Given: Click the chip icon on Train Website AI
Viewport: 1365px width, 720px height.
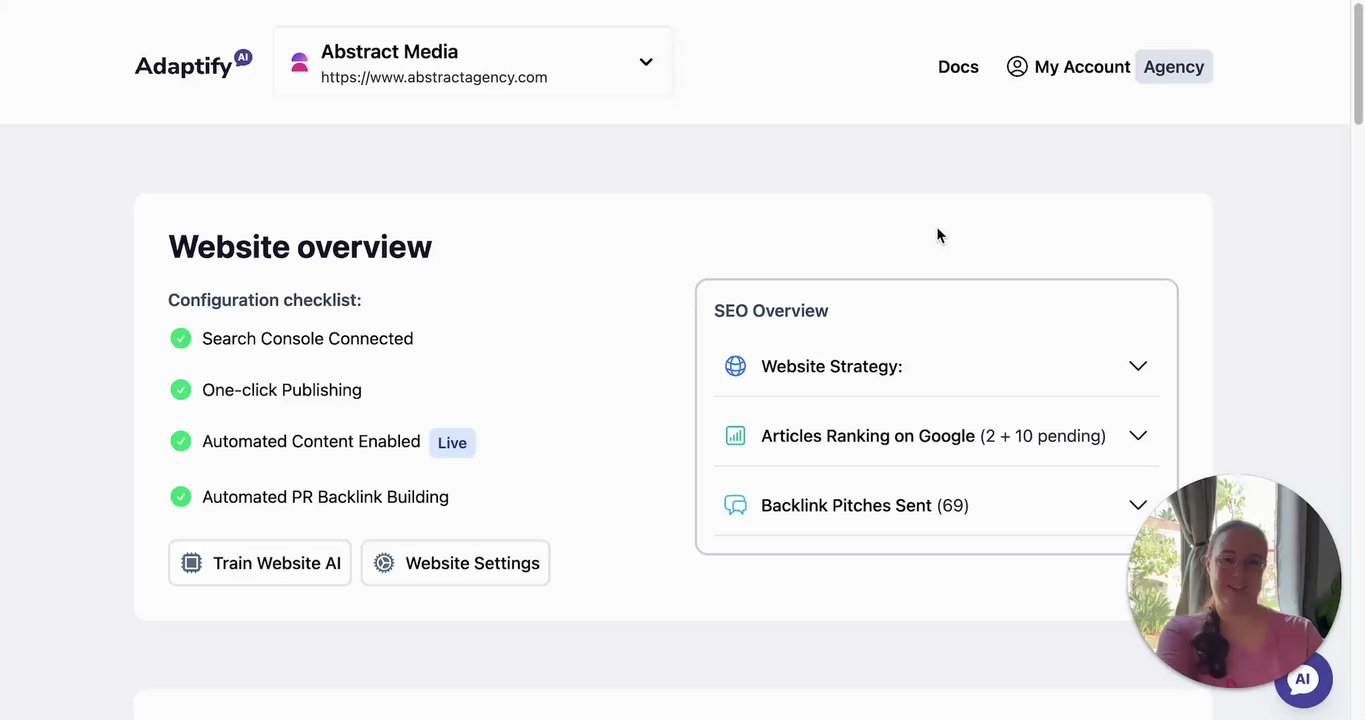Looking at the screenshot, I should pos(191,563).
